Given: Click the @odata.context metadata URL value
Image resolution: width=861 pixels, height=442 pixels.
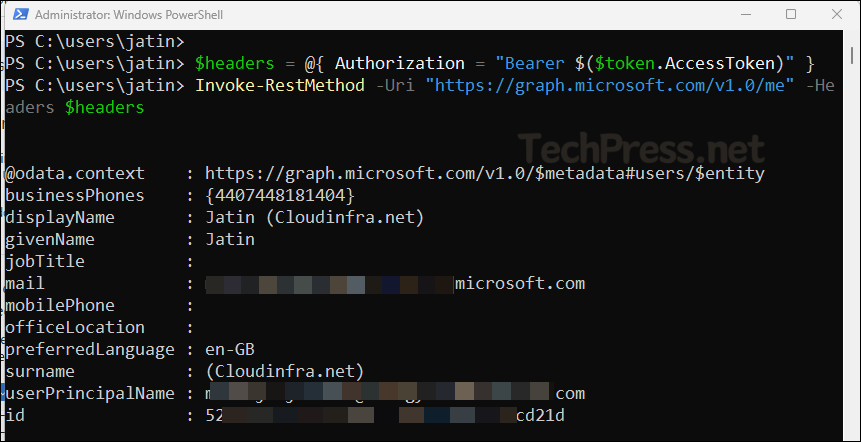Looking at the screenshot, I should point(484,174).
